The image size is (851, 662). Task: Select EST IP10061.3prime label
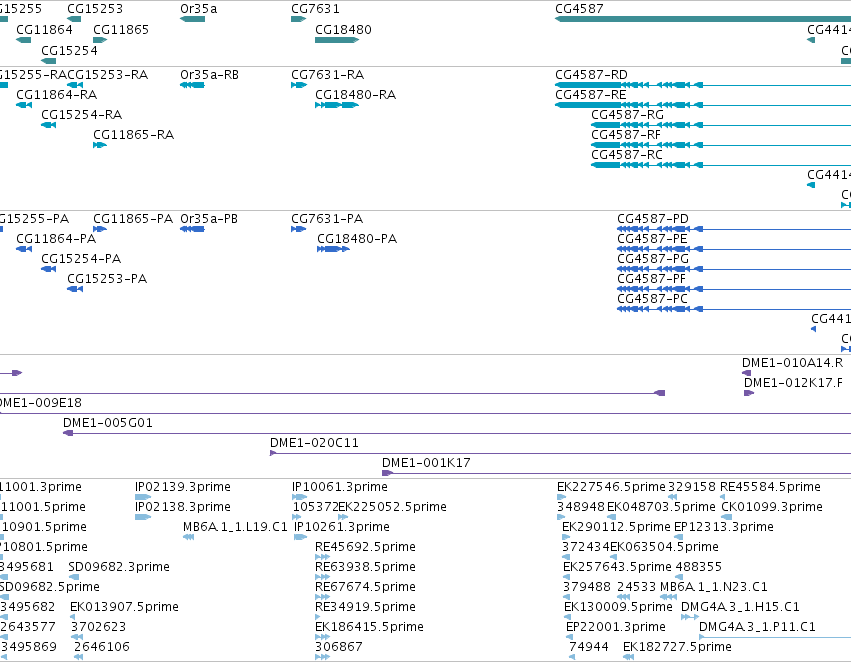pyautogui.click(x=340, y=487)
